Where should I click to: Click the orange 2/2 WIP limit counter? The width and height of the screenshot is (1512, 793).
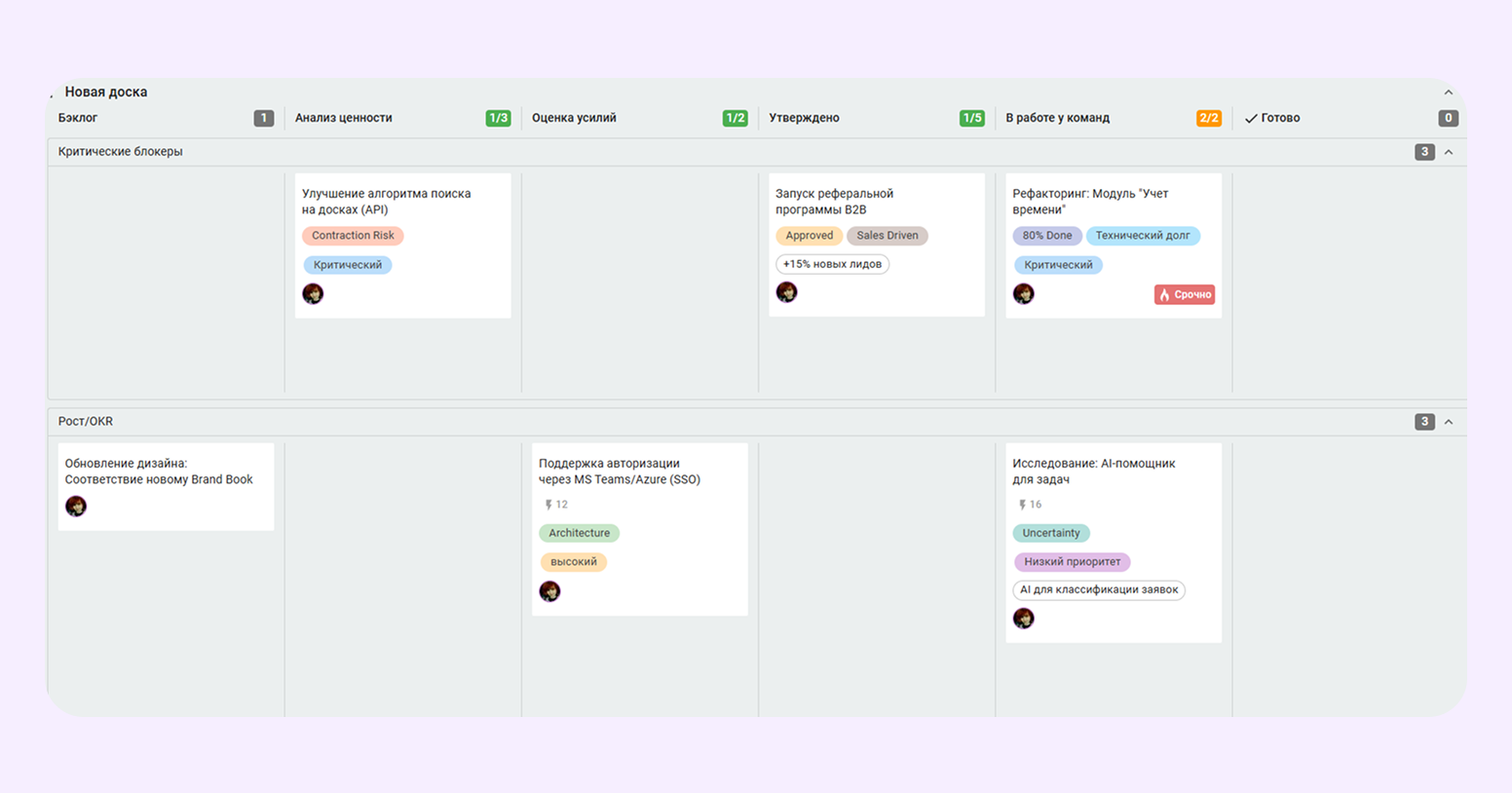click(x=1208, y=118)
